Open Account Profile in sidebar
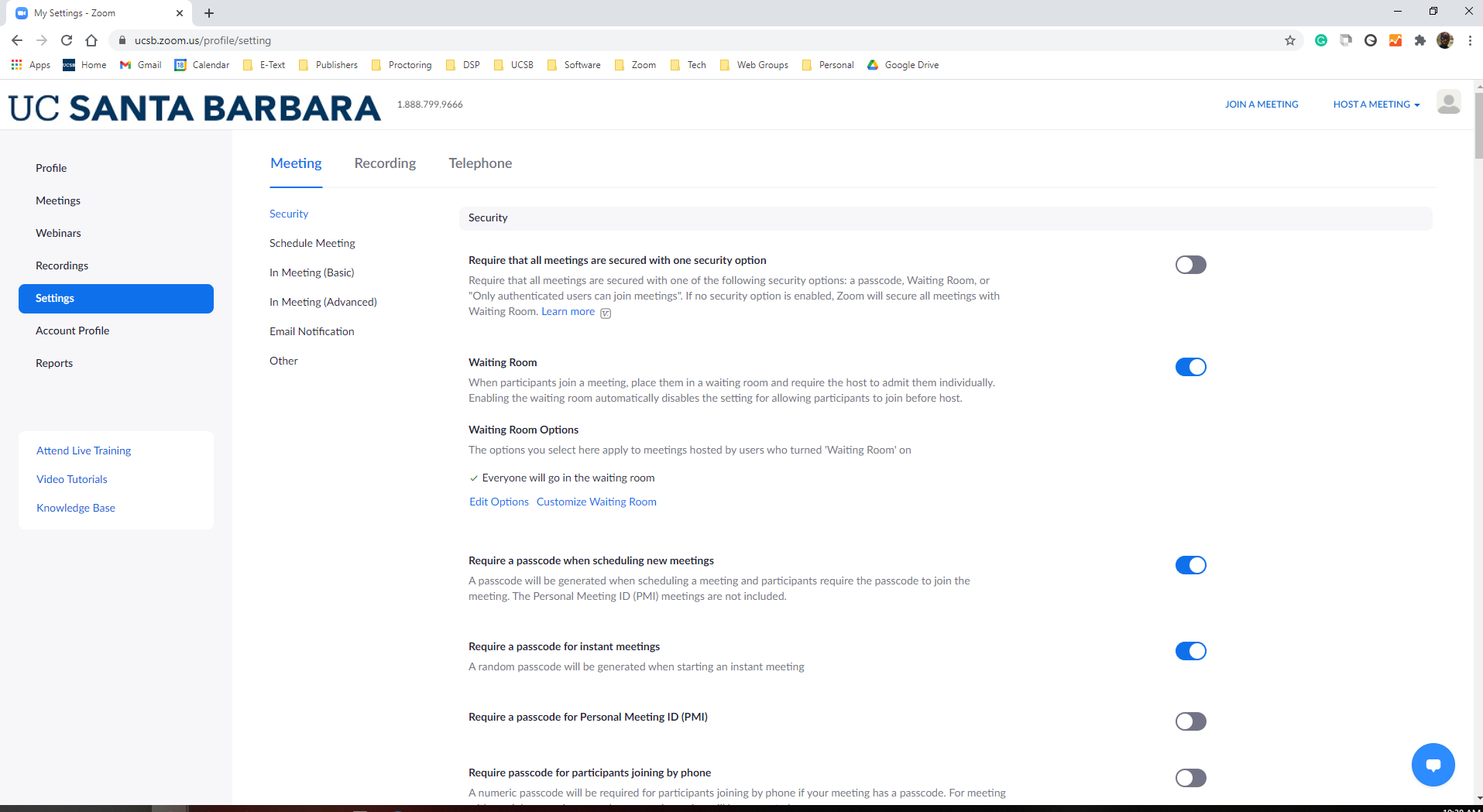 tap(73, 331)
